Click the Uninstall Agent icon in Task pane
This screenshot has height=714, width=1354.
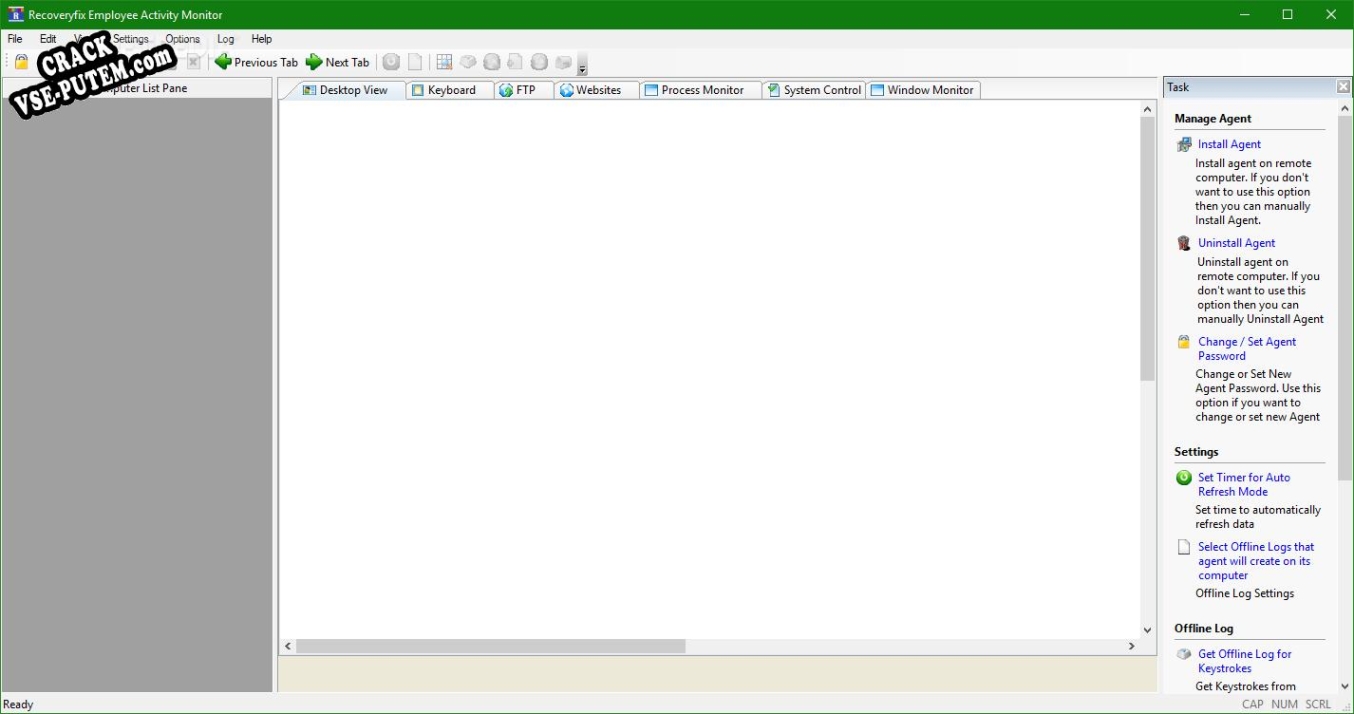[1184, 243]
